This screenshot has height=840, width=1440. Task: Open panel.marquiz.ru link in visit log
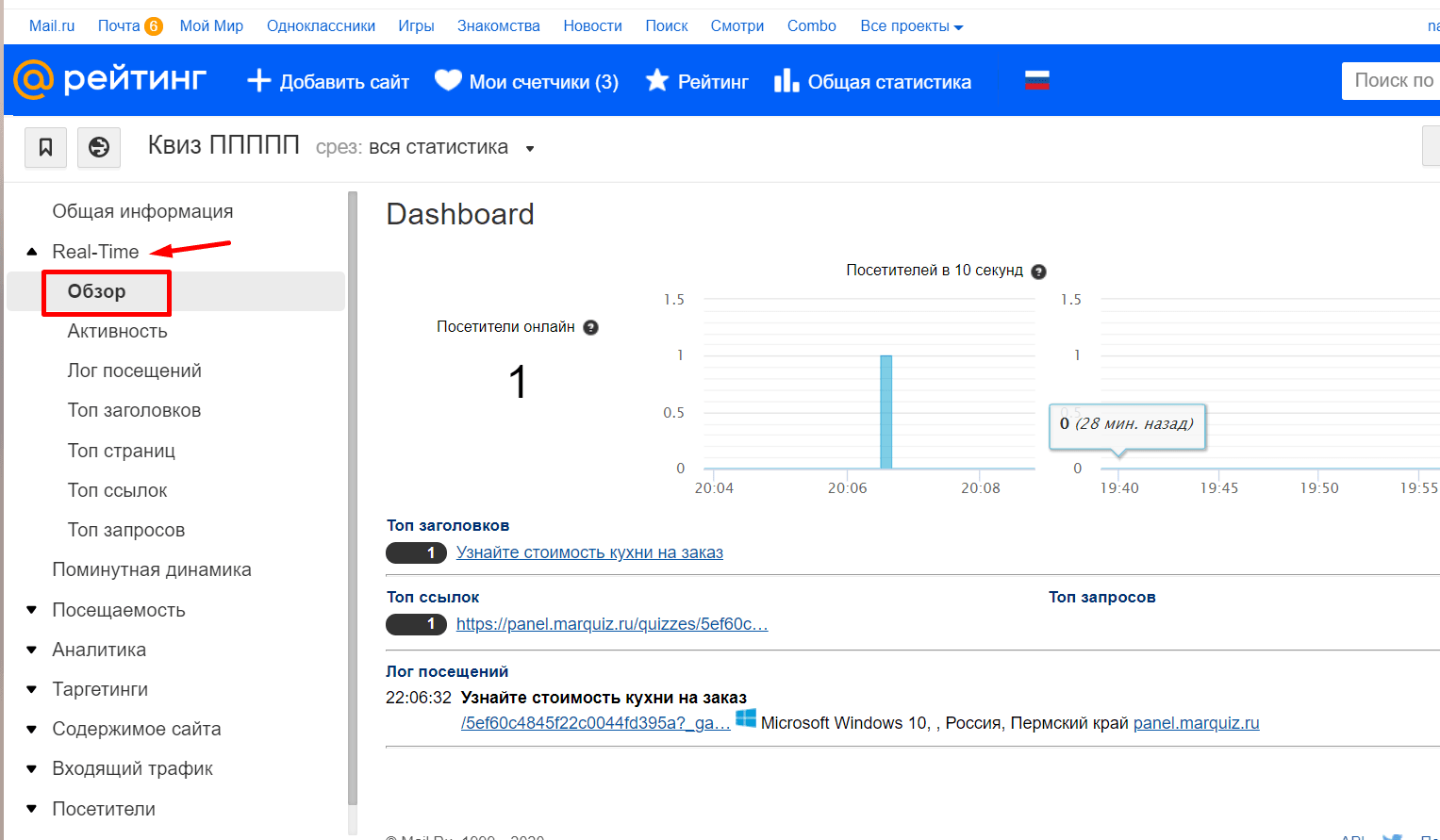point(1197,723)
